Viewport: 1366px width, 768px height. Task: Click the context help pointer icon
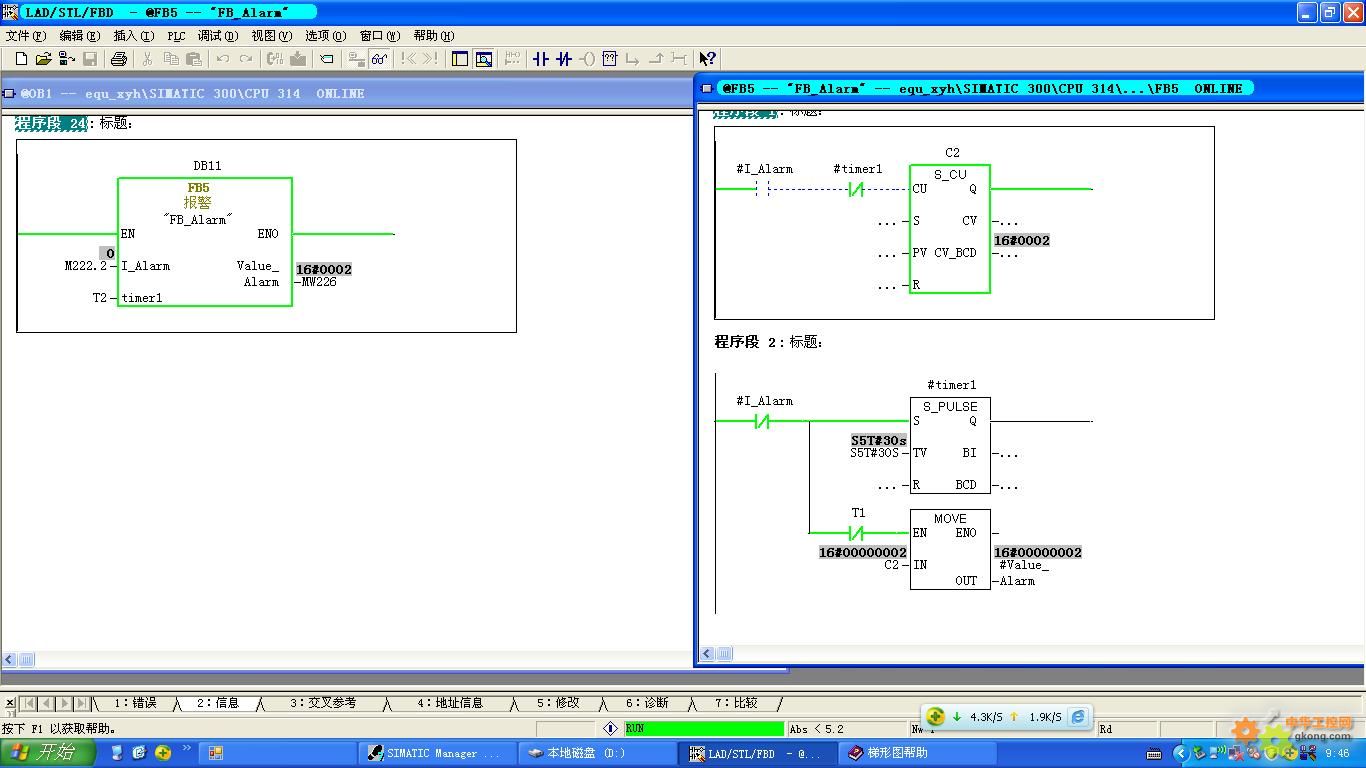(707, 59)
